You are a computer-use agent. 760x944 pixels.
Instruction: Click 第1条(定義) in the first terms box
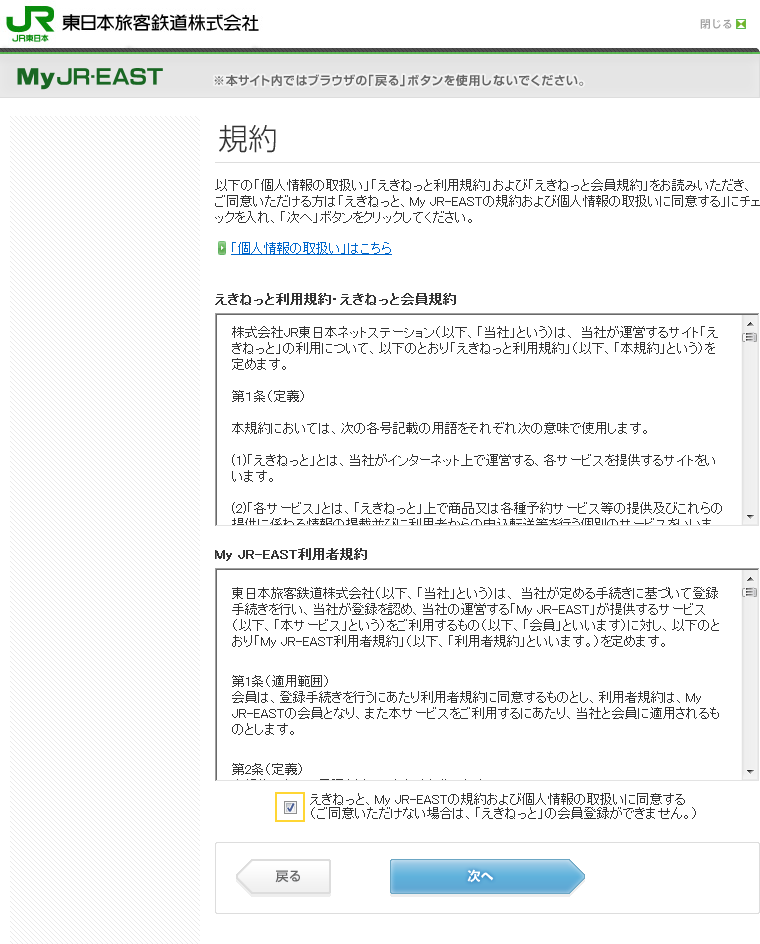tap(268, 396)
